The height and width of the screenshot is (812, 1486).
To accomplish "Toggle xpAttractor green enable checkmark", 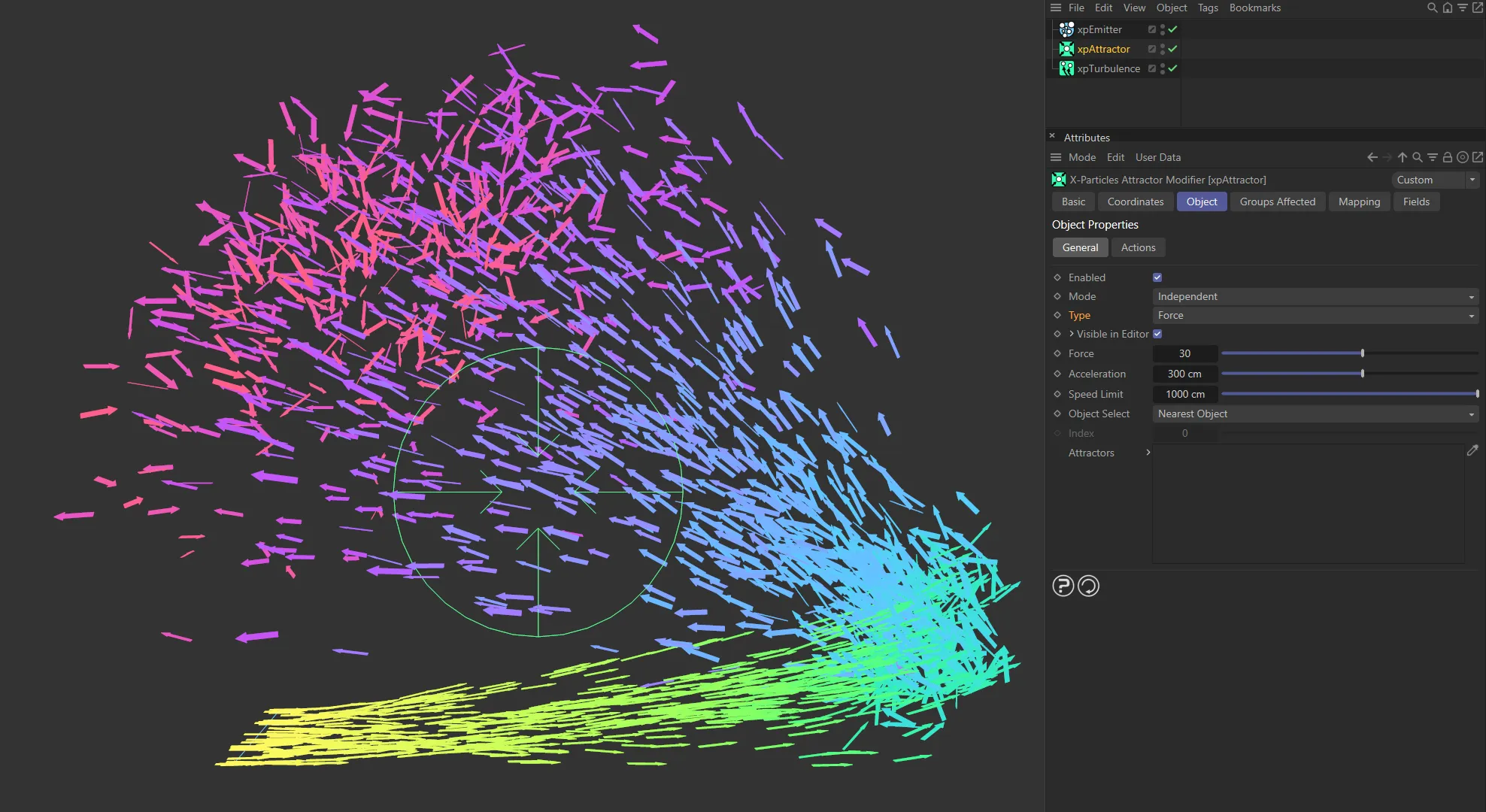I will pyautogui.click(x=1172, y=49).
